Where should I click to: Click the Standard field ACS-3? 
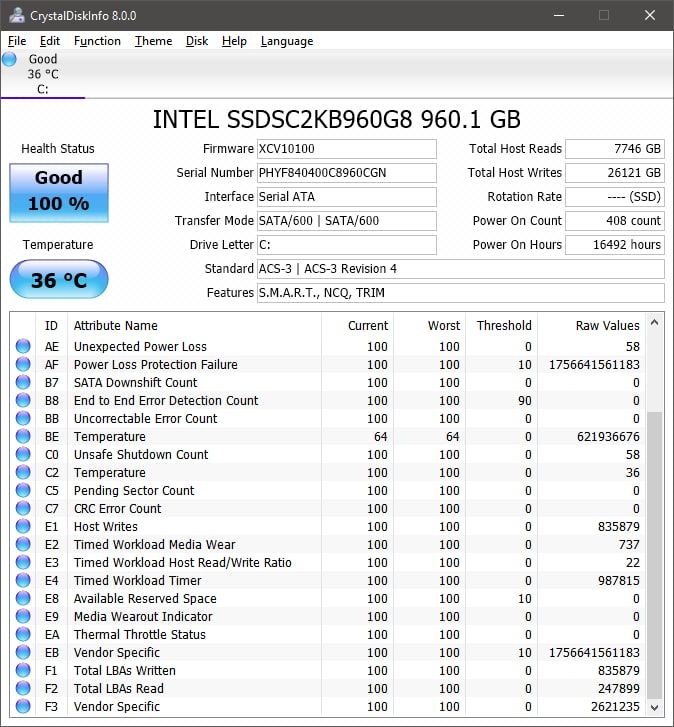click(461, 269)
